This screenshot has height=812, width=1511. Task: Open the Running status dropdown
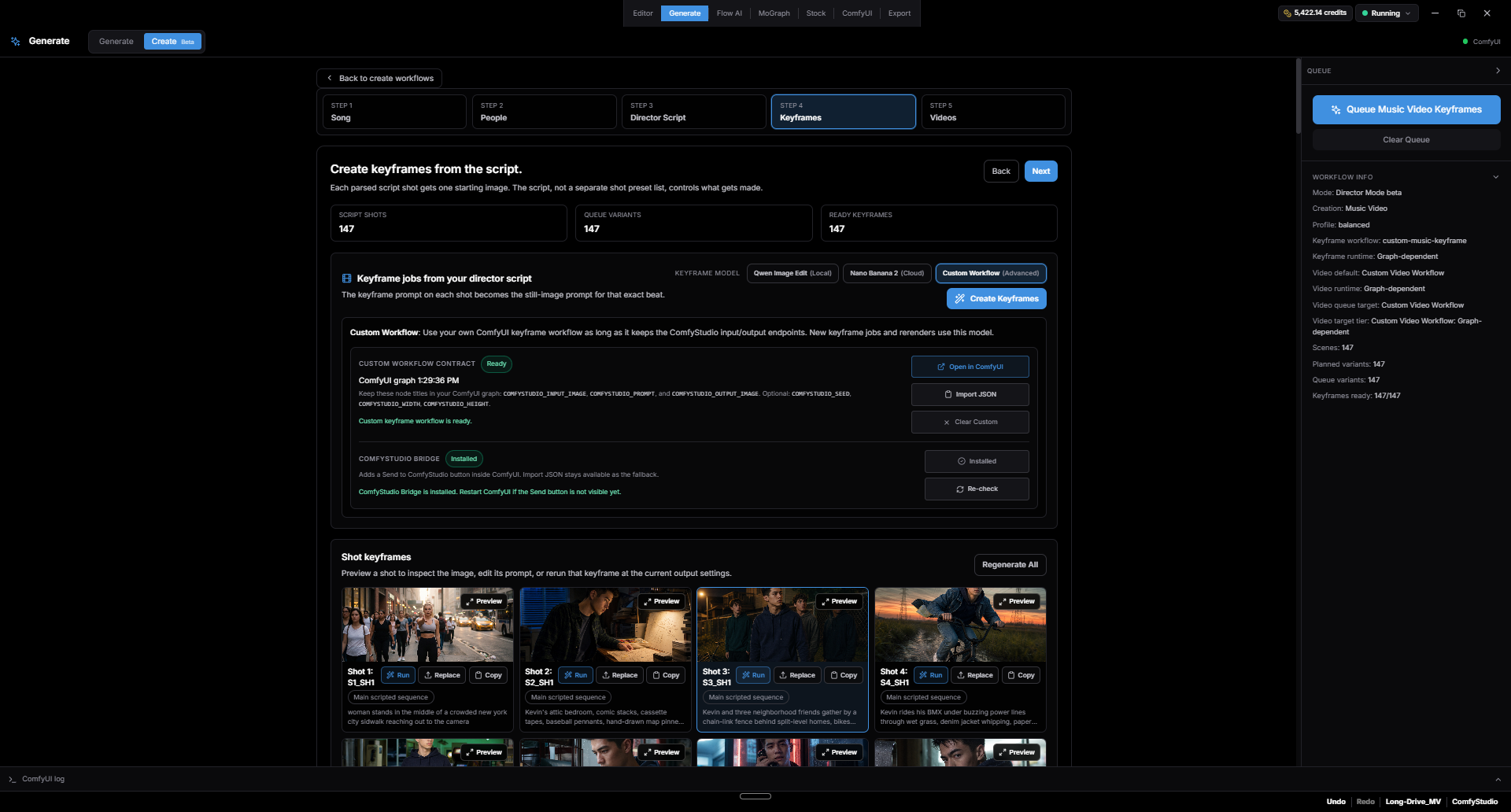1387,13
